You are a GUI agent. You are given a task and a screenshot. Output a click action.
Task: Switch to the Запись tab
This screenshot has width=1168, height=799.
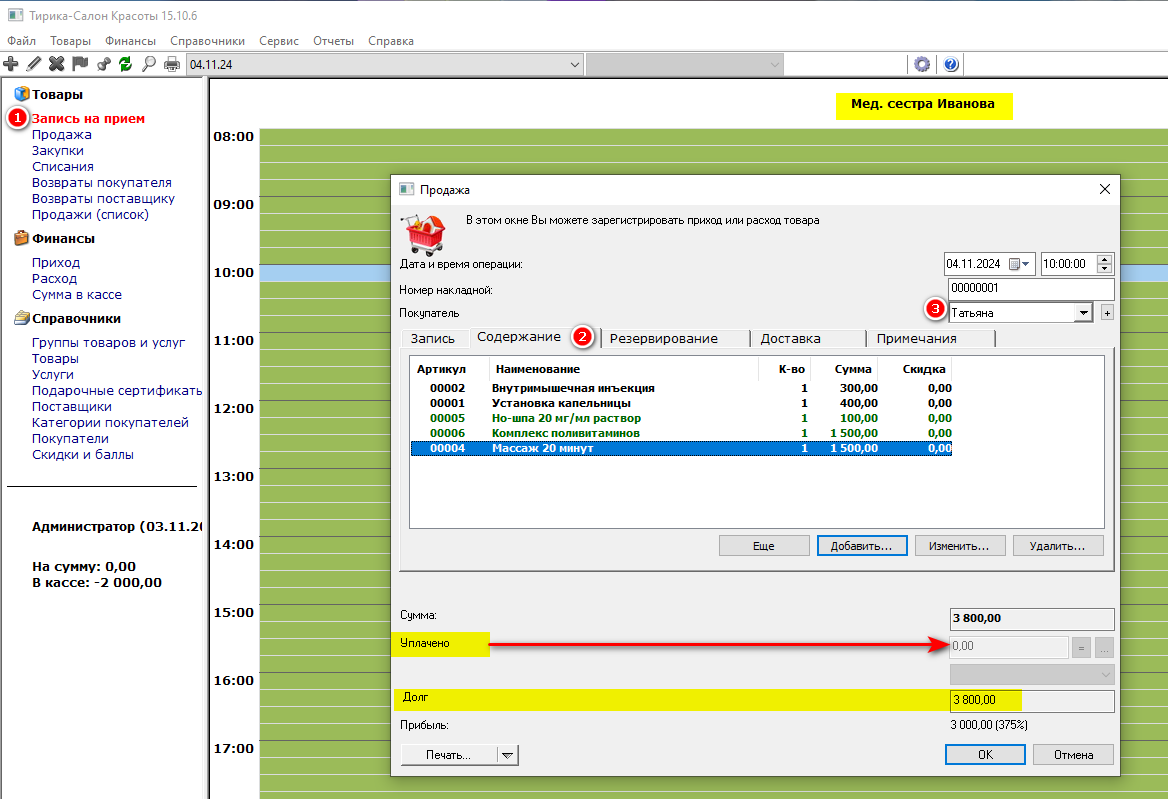coord(433,338)
